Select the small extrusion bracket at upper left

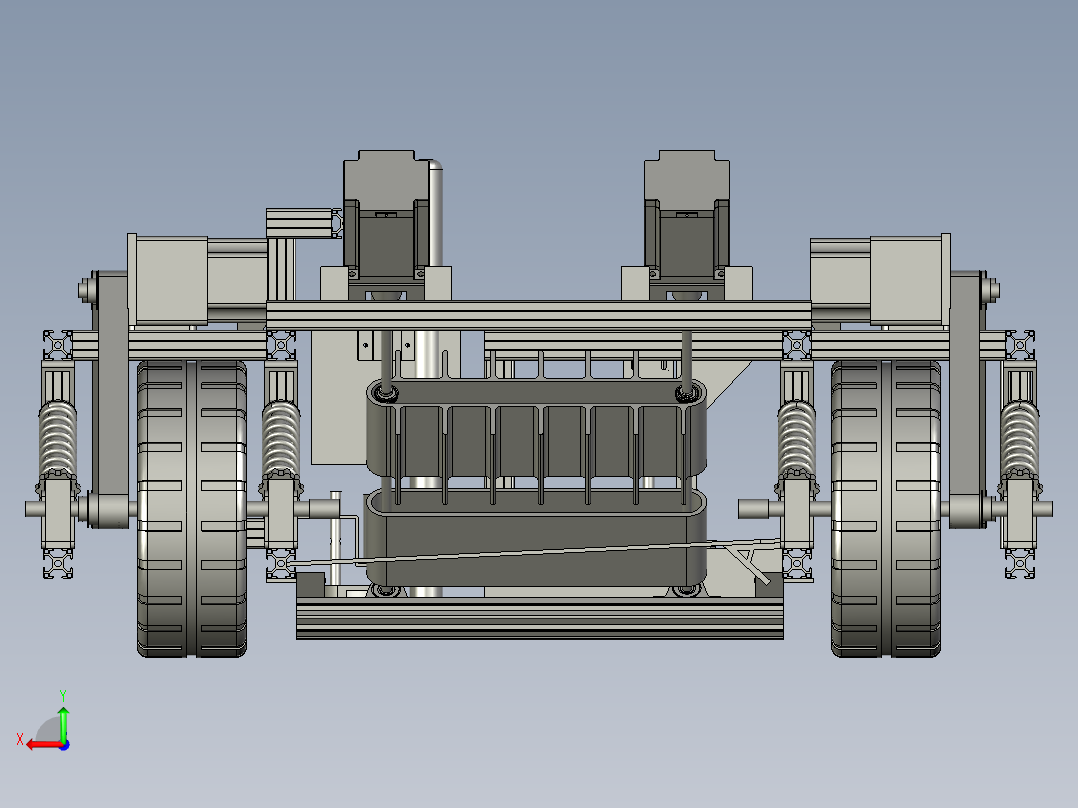303,223
